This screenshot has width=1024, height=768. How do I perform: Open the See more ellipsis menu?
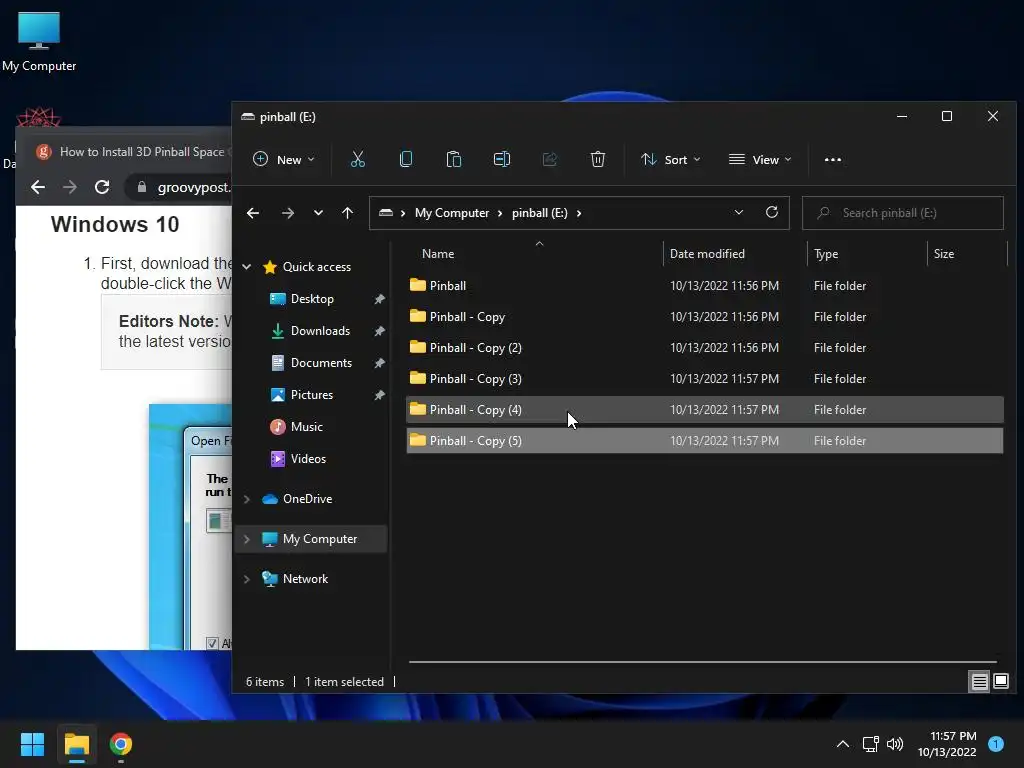click(833, 159)
